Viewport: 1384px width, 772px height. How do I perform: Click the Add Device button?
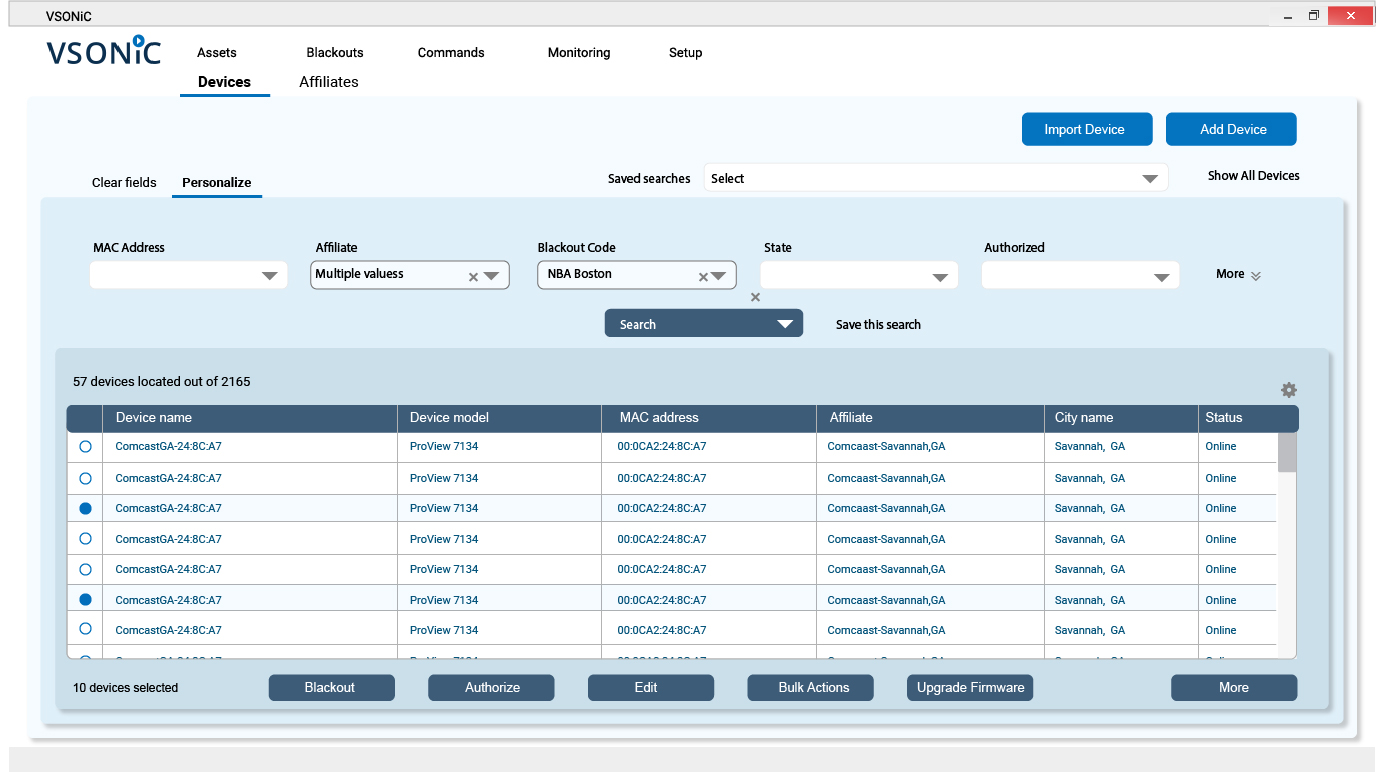point(1231,129)
